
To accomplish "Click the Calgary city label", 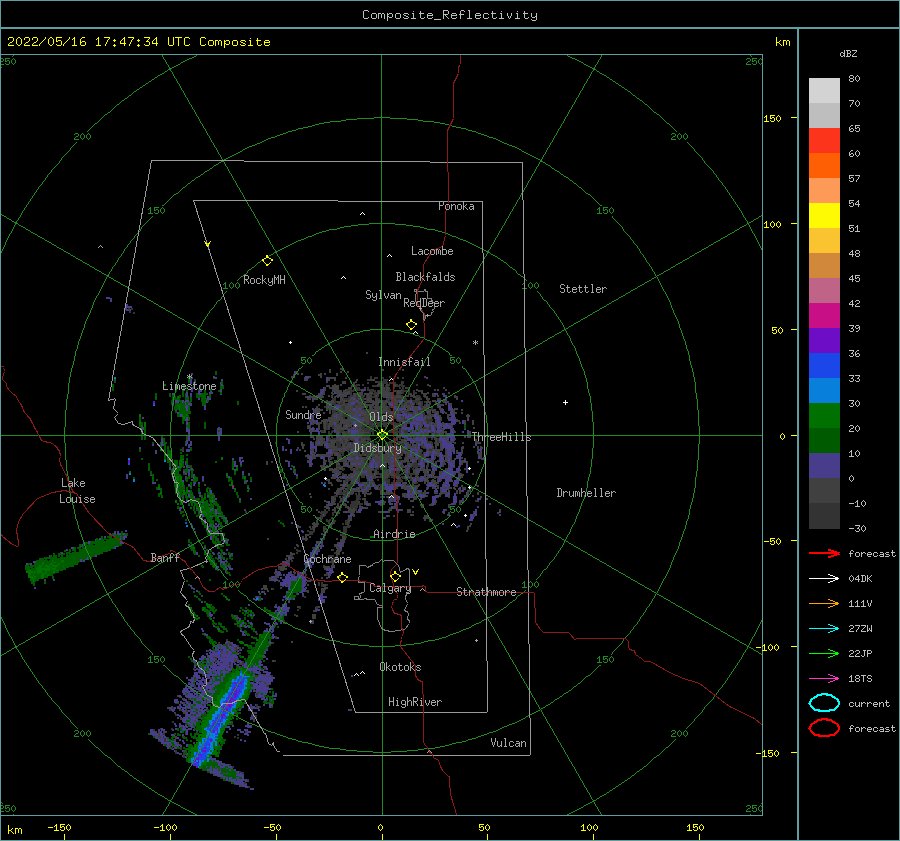I will click(390, 588).
